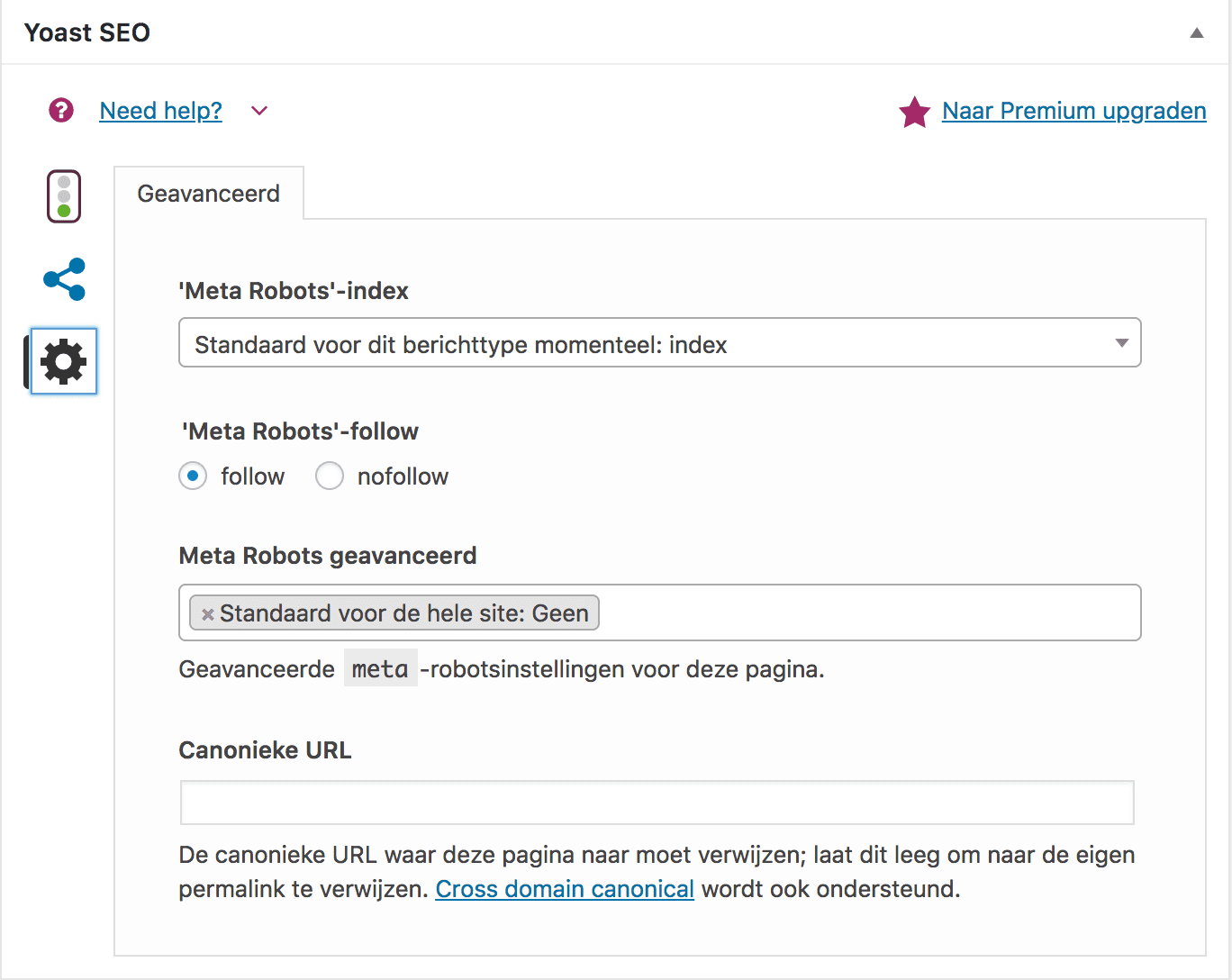Click the arrow of the index dropdown
This screenshot has width=1232, height=980.
pos(1121,343)
